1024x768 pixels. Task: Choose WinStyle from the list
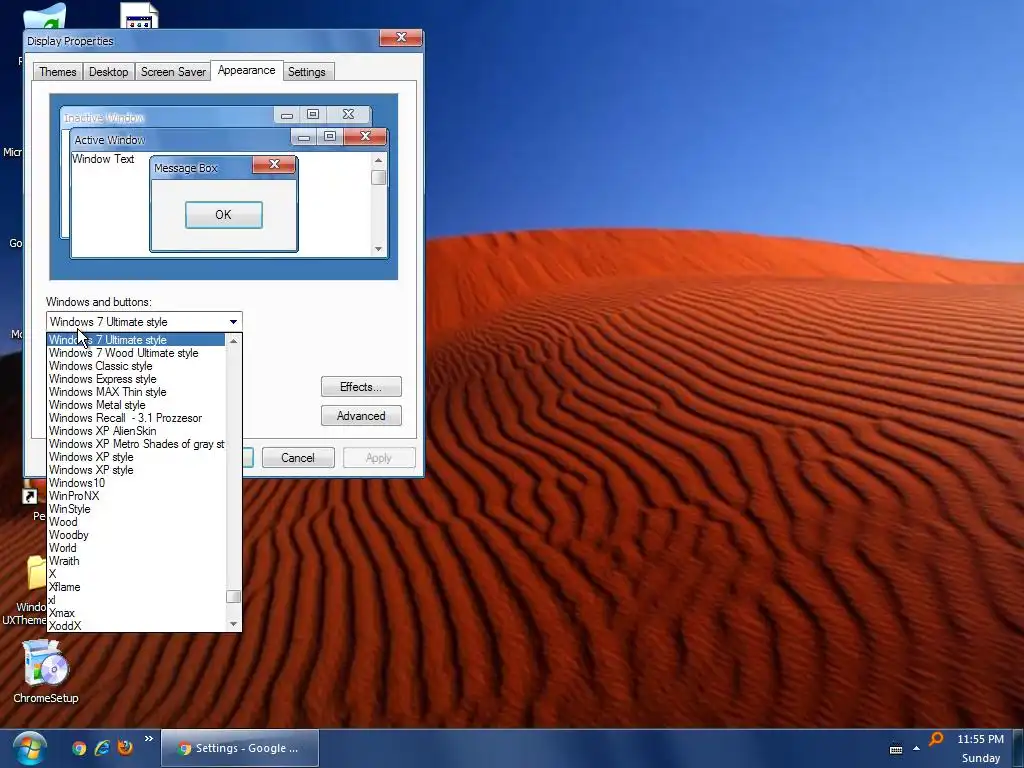click(136, 509)
